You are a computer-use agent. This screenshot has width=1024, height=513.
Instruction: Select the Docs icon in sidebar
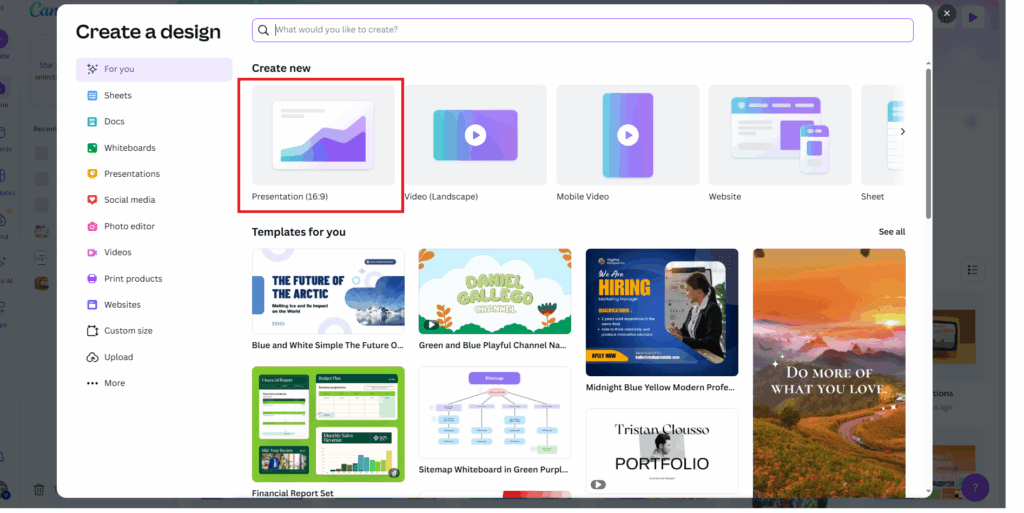pyautogui.click(x=92, y=121)
